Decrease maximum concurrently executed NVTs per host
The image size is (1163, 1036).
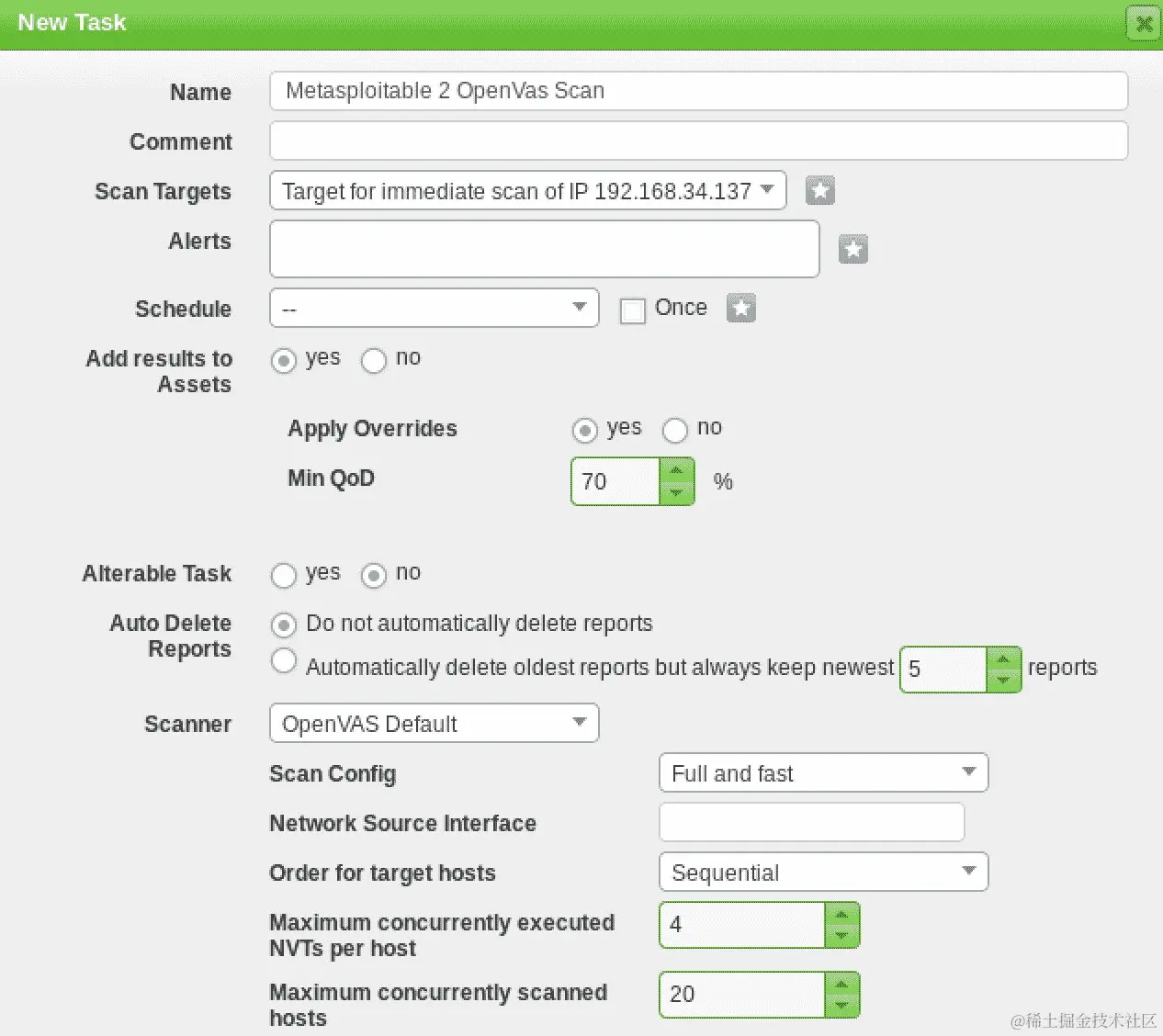(842, 936)
